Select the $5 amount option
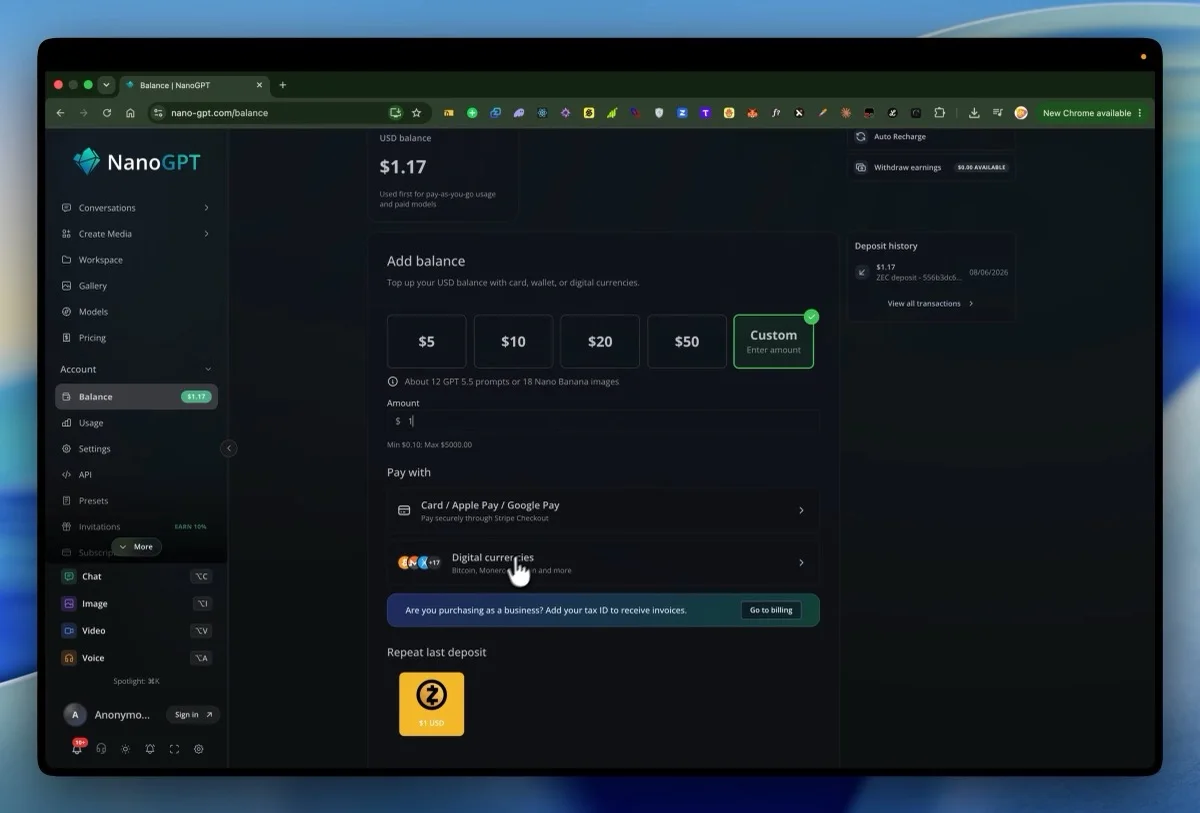Screen dimensions: 1200x813 (427, 342)
